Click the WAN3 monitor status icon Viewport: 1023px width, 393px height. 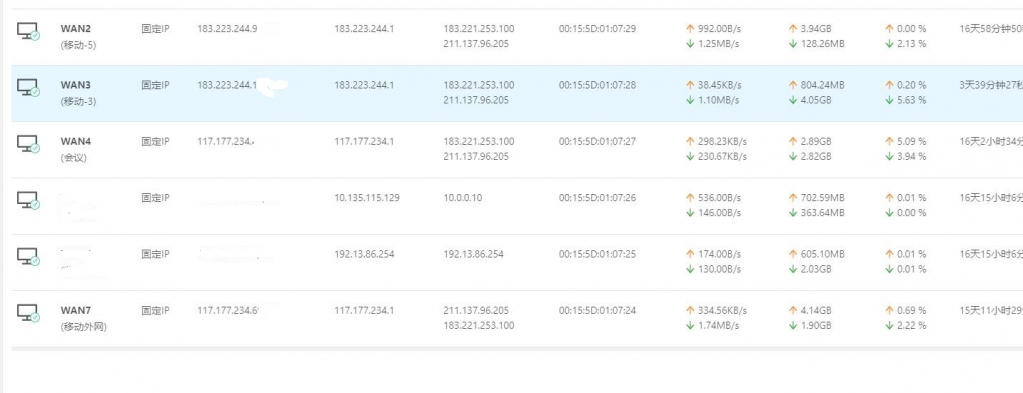(28, 87)
